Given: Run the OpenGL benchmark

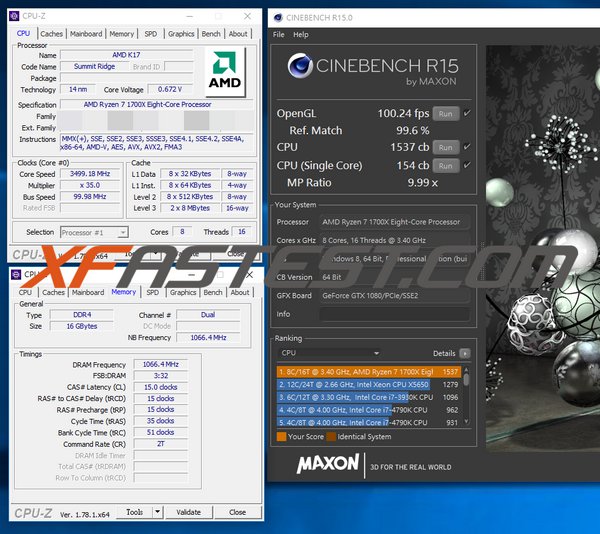Looking at the screenshot, I should [x=446, y=114].
